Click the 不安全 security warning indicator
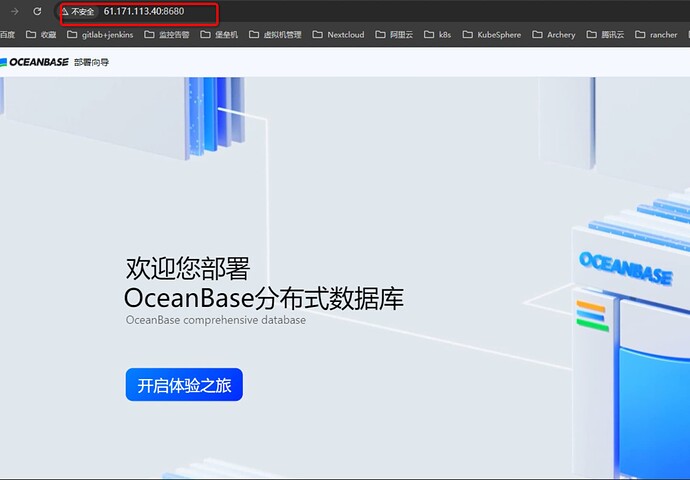This screenshot has width=690, height=480. point(77,11)
